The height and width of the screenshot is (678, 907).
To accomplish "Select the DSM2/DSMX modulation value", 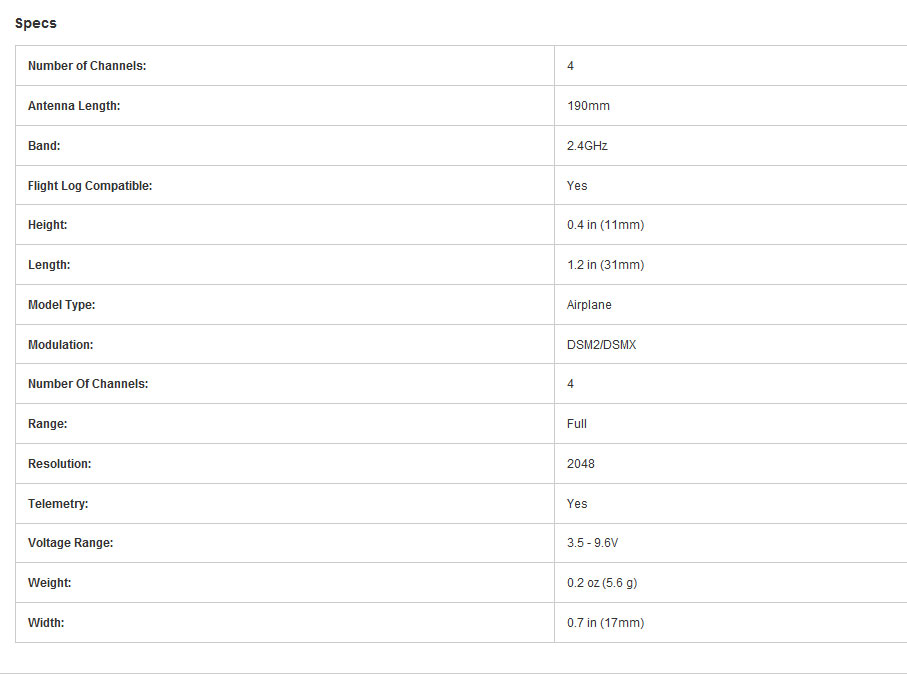I will pyautogui.click(x=601, y=345).
